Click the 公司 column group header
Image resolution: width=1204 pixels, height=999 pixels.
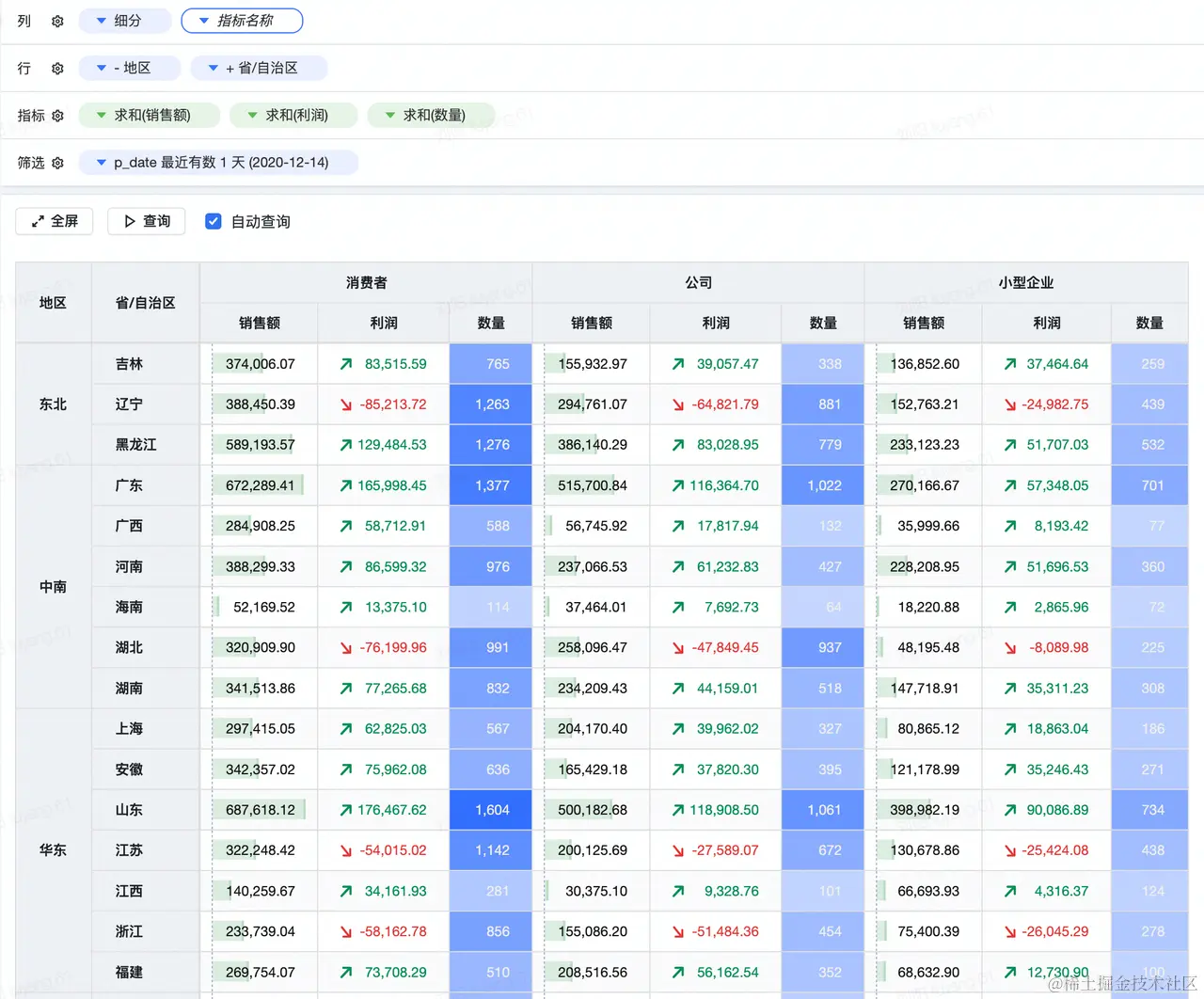point(698,282)
